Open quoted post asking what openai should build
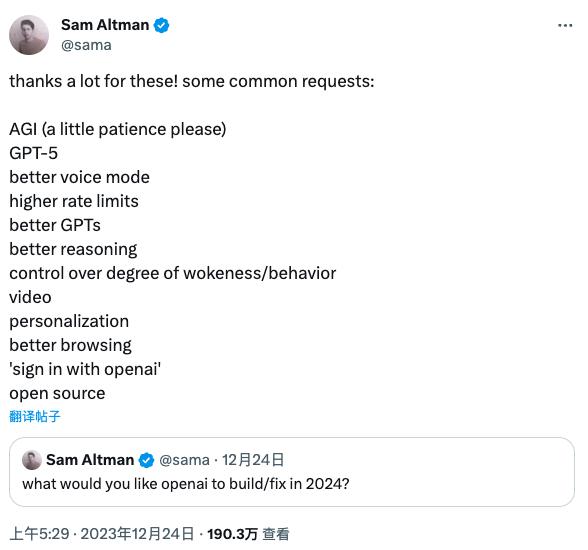The height and width of the screenshot is (550, 588). 292,472
